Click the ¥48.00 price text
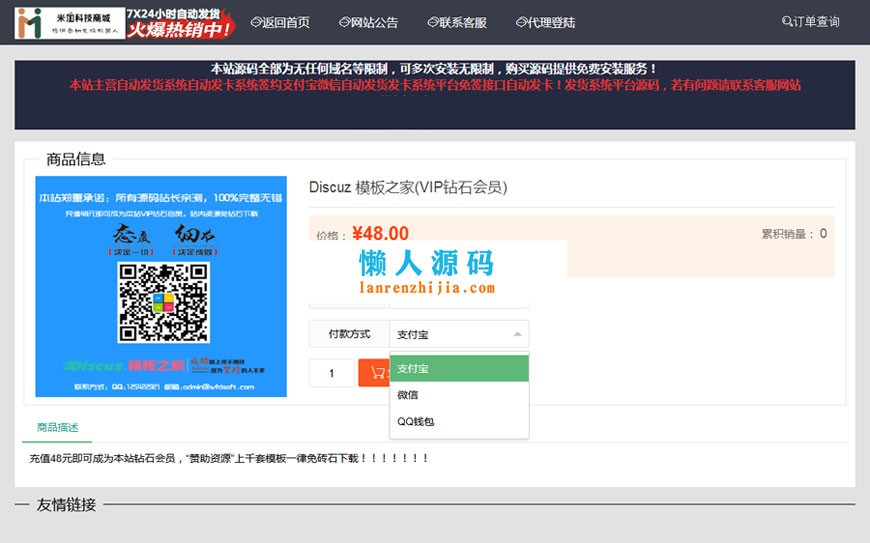The height and width of the screenshot is (543, 870). [380, 234]
